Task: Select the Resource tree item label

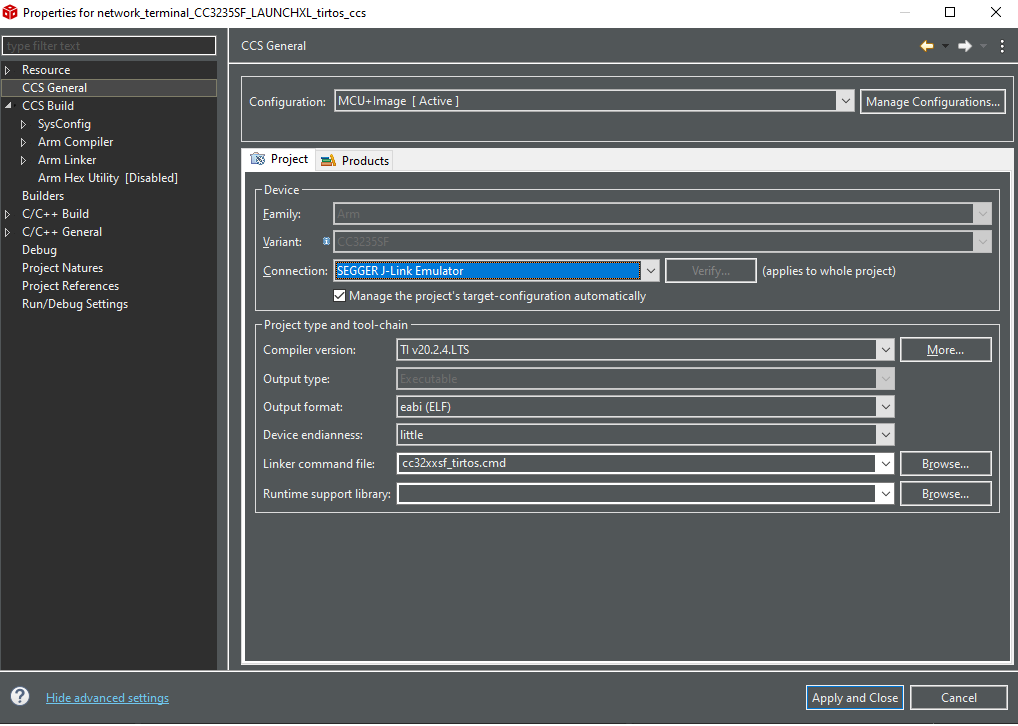Action: pyautogui.click(x=45, y=69)
